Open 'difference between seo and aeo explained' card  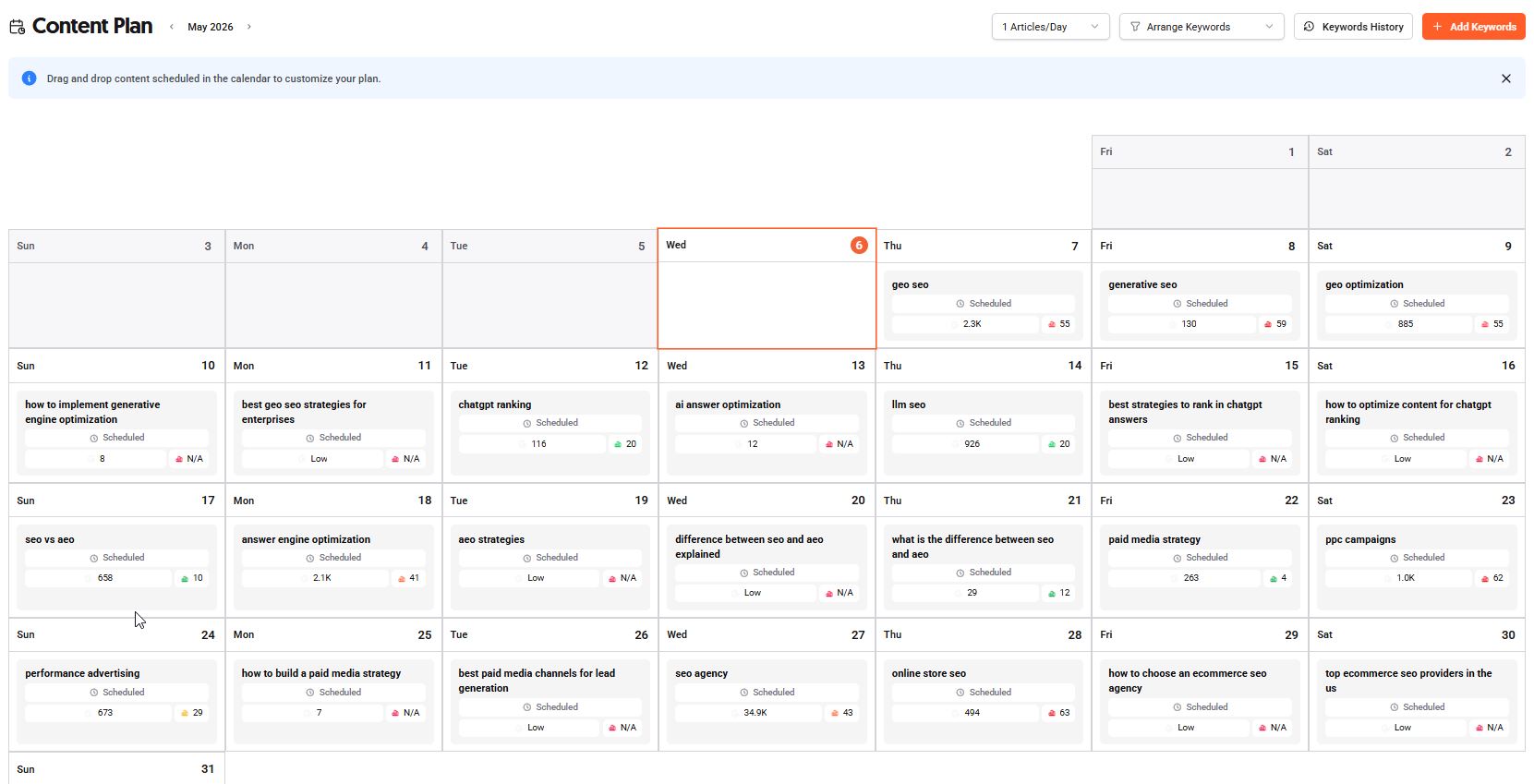click(x=767, y=567)
